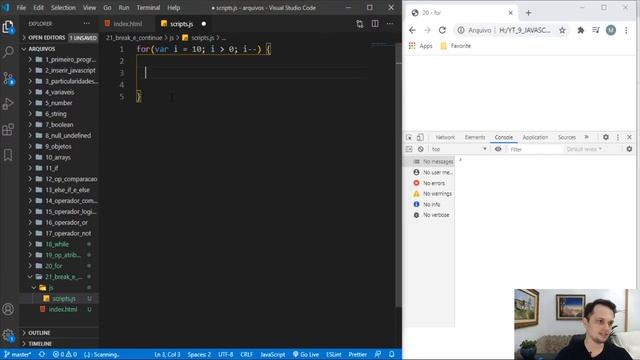Activate DevTools inspect element picker
The height and width of the screenshot is (360, 640).
click(409, 138)
